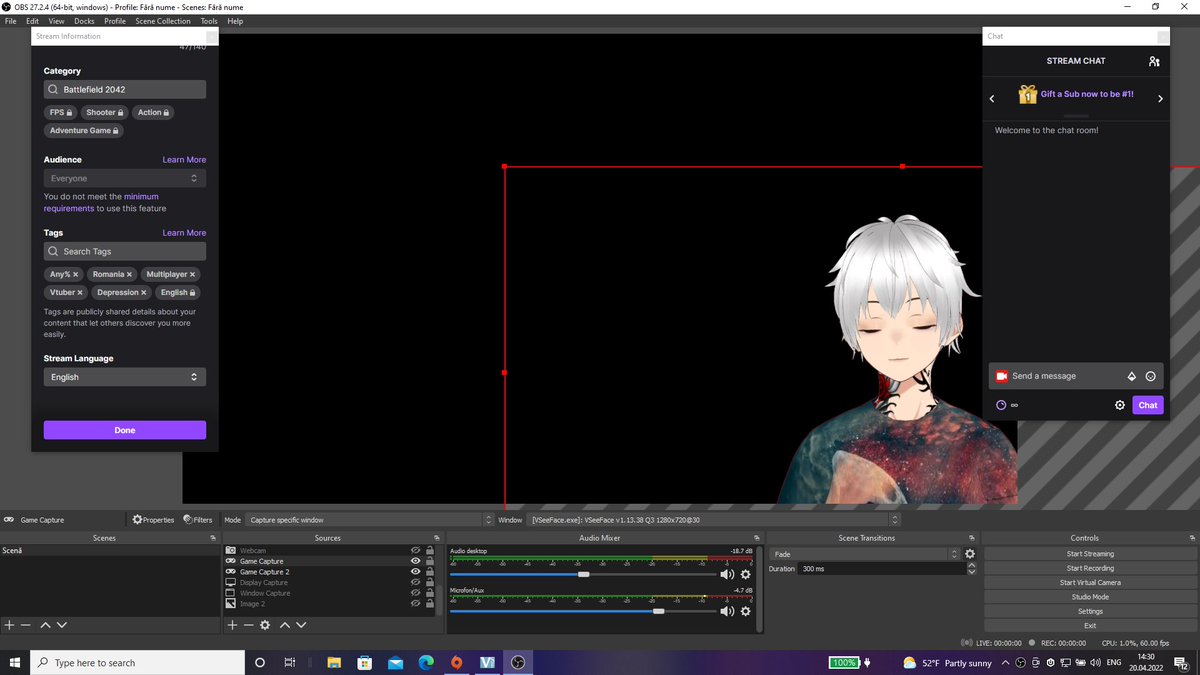Open Microfon/Aux settings gear
Image resolution: width=1200 pixels, height=675 pixels.
745,610
